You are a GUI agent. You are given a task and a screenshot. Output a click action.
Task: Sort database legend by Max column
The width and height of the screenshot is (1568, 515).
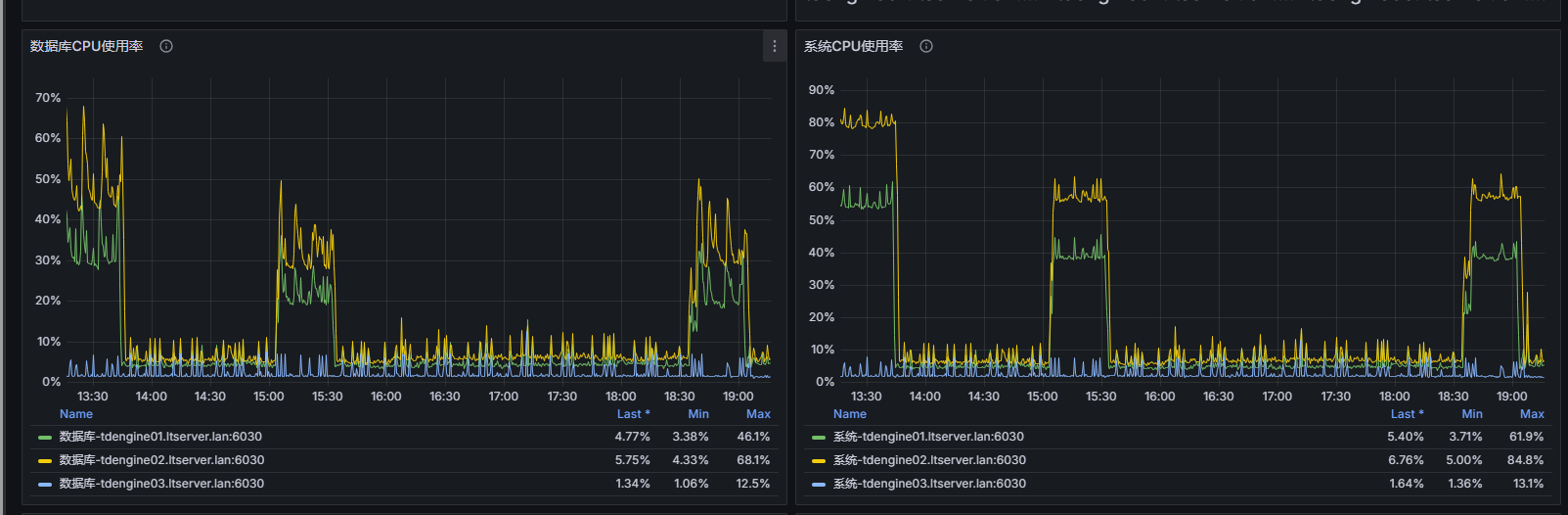758,414
